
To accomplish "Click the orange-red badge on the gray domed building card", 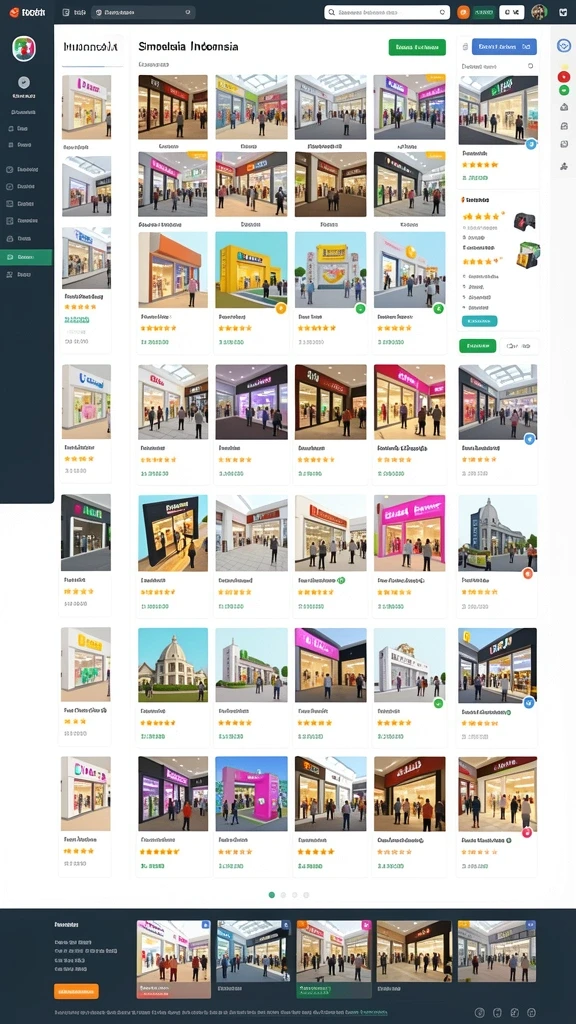I will 528,573.
